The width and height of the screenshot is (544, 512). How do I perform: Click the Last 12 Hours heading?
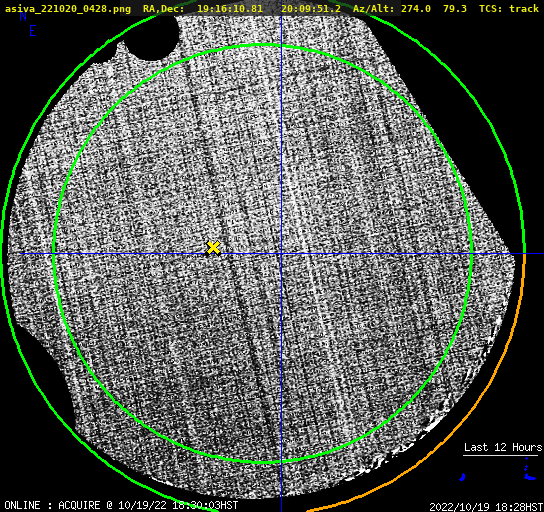[x=503, y=447]
